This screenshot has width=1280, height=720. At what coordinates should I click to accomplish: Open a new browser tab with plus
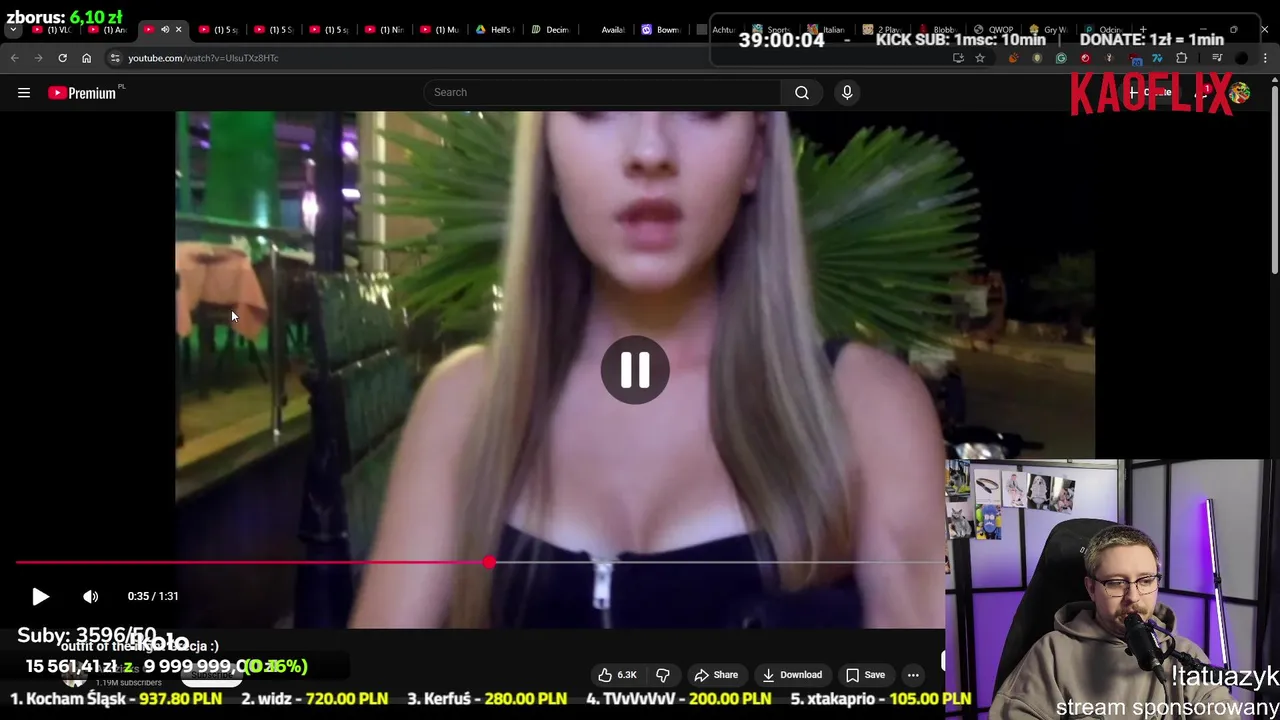(x=1142, y=30)
